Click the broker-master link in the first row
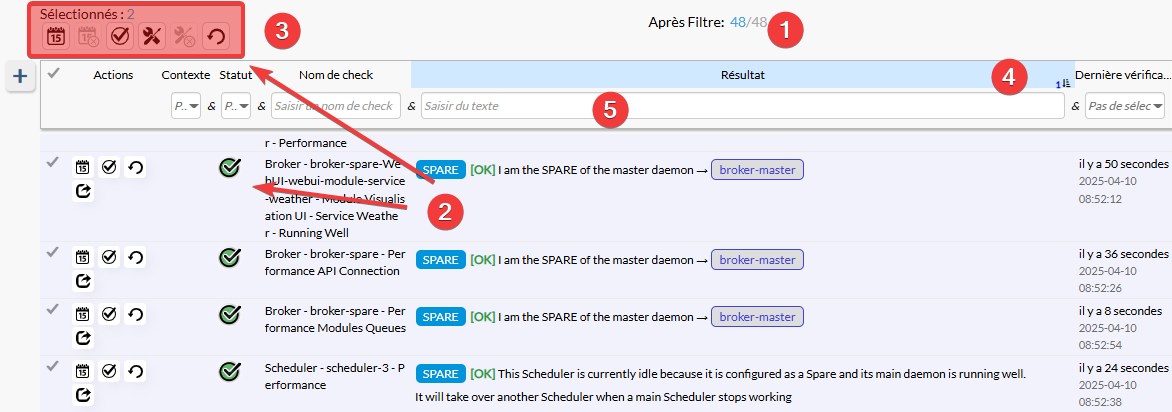 pos(757,170)
